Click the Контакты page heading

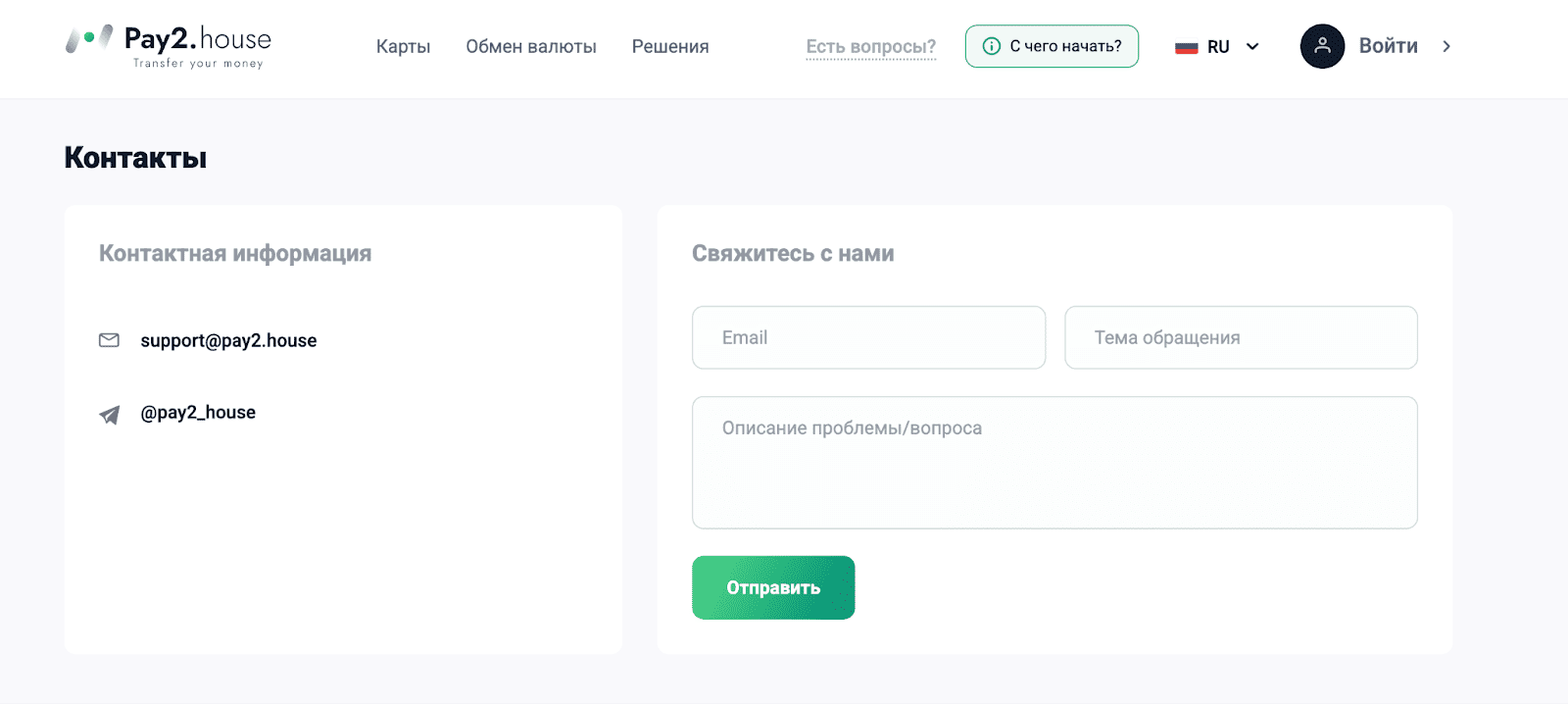point(135,158)
